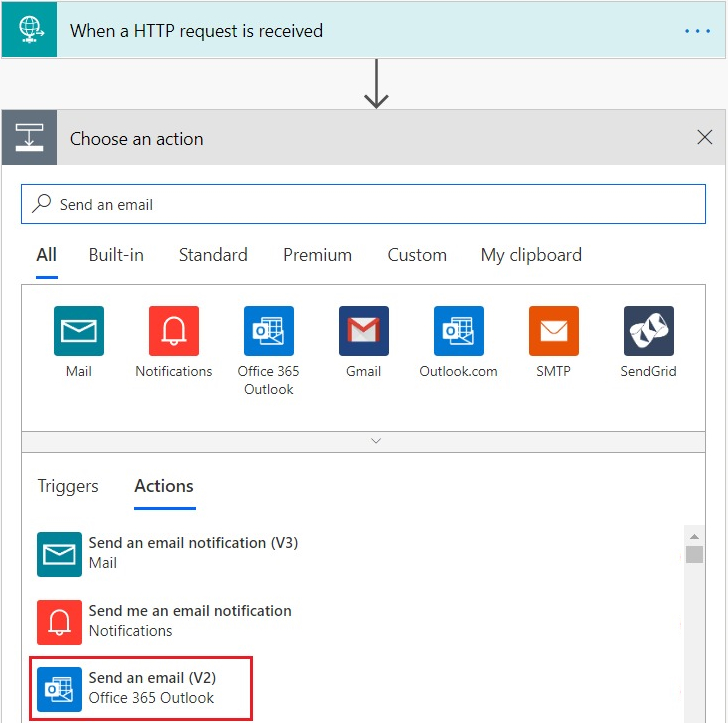Screen dimensions: 728x723
Task: Select the SendGrid connector icon
Action: 649,331
